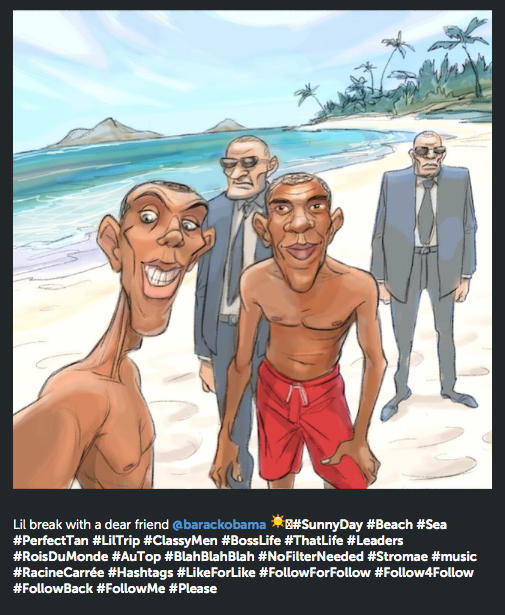Click the #RoisDuMonde hashtag

click(60, 557)
